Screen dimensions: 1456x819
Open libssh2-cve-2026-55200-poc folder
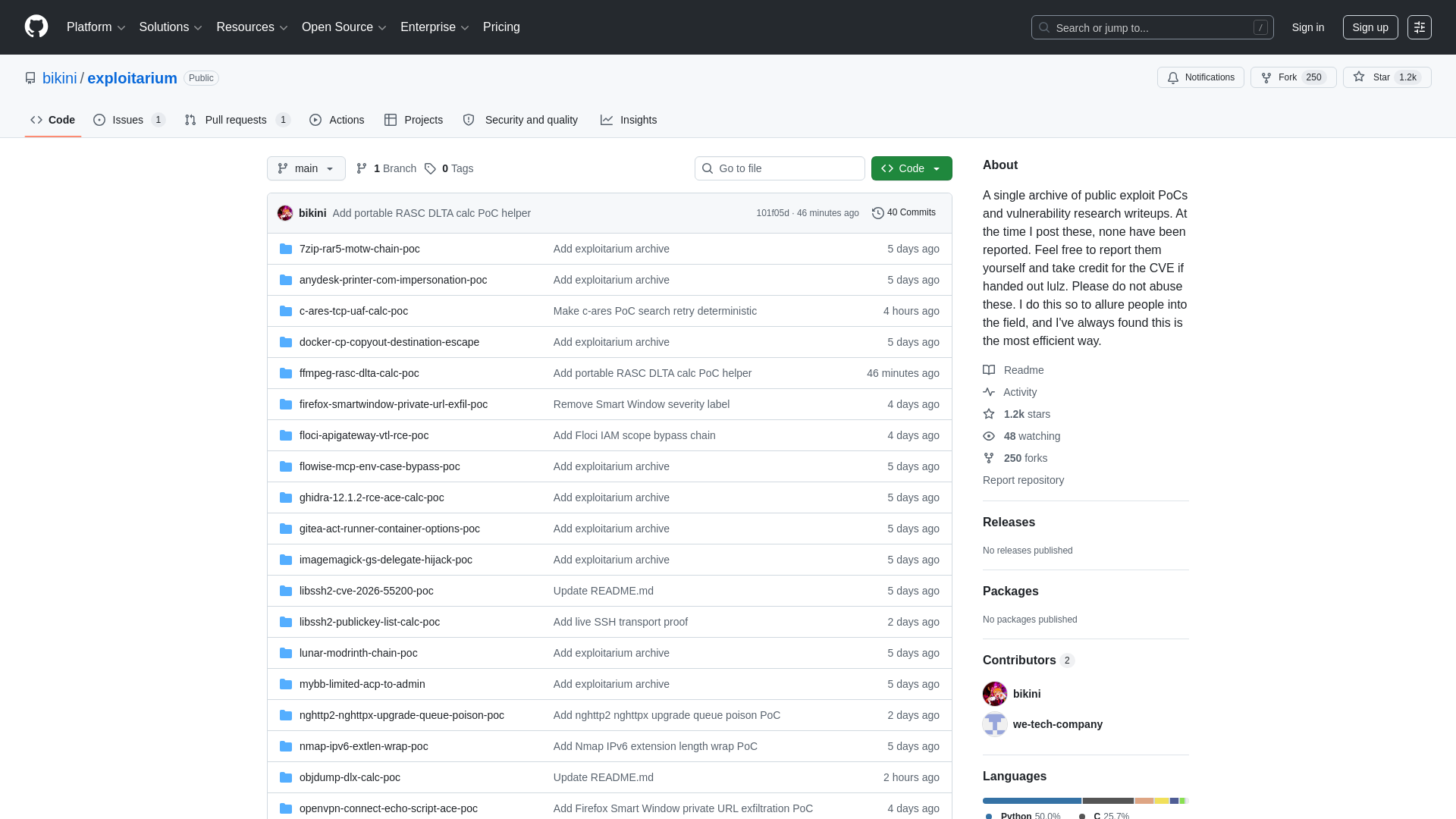(x=366, y=591)
